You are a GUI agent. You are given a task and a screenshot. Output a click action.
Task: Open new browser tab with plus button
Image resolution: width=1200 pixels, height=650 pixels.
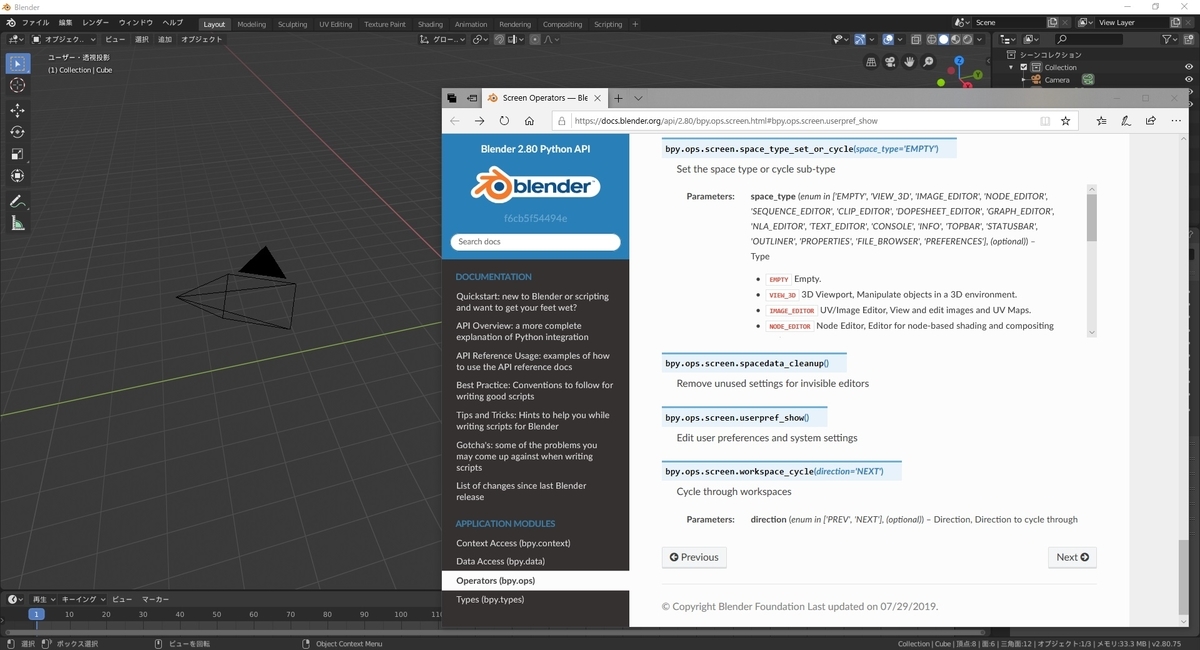[618, 98]
